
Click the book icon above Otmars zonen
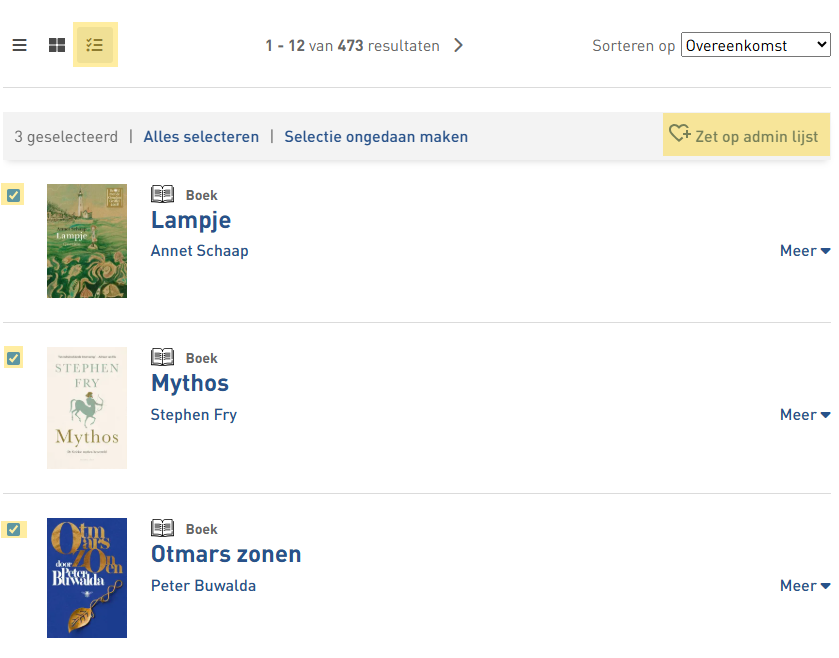pos(162,528)
